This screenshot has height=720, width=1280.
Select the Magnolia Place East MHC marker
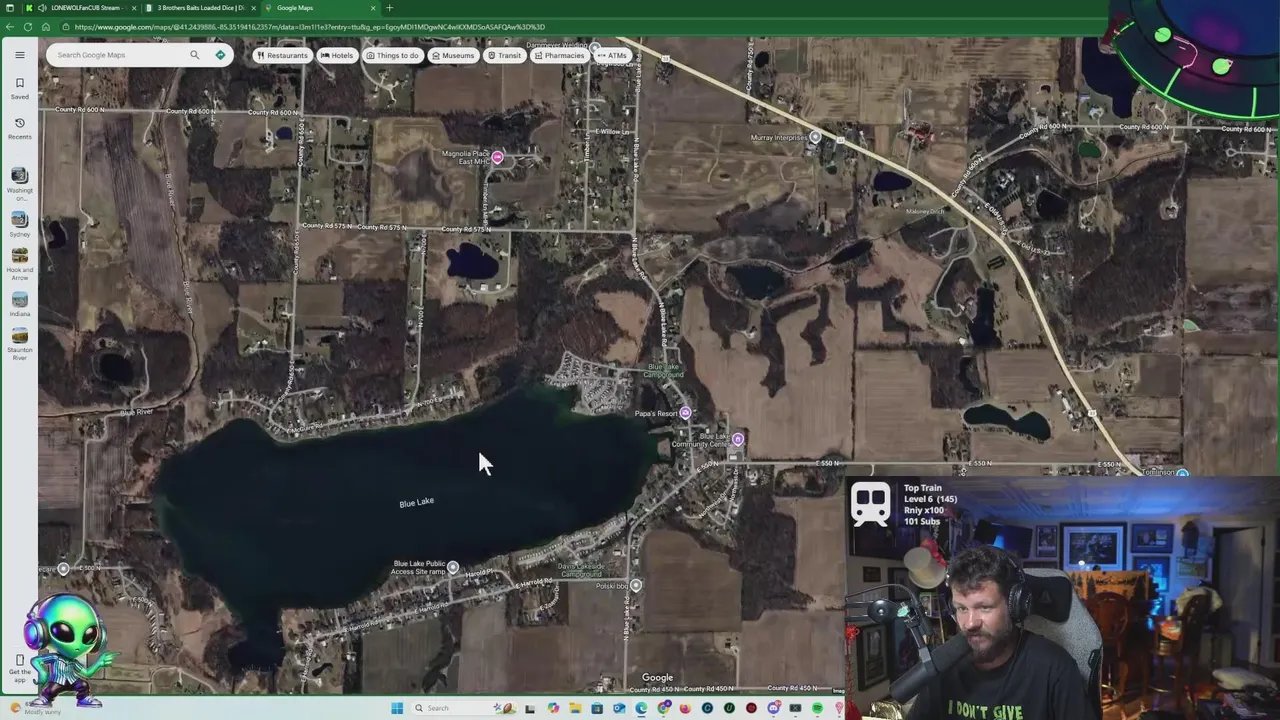click(497, 158)
